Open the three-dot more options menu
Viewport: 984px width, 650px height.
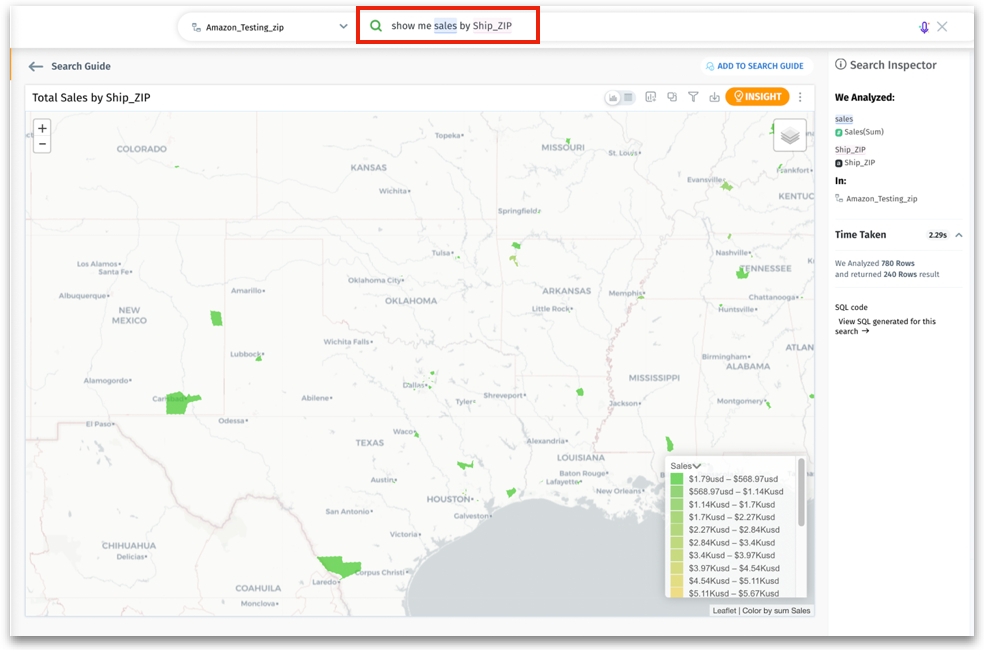(x=800, y=97)
